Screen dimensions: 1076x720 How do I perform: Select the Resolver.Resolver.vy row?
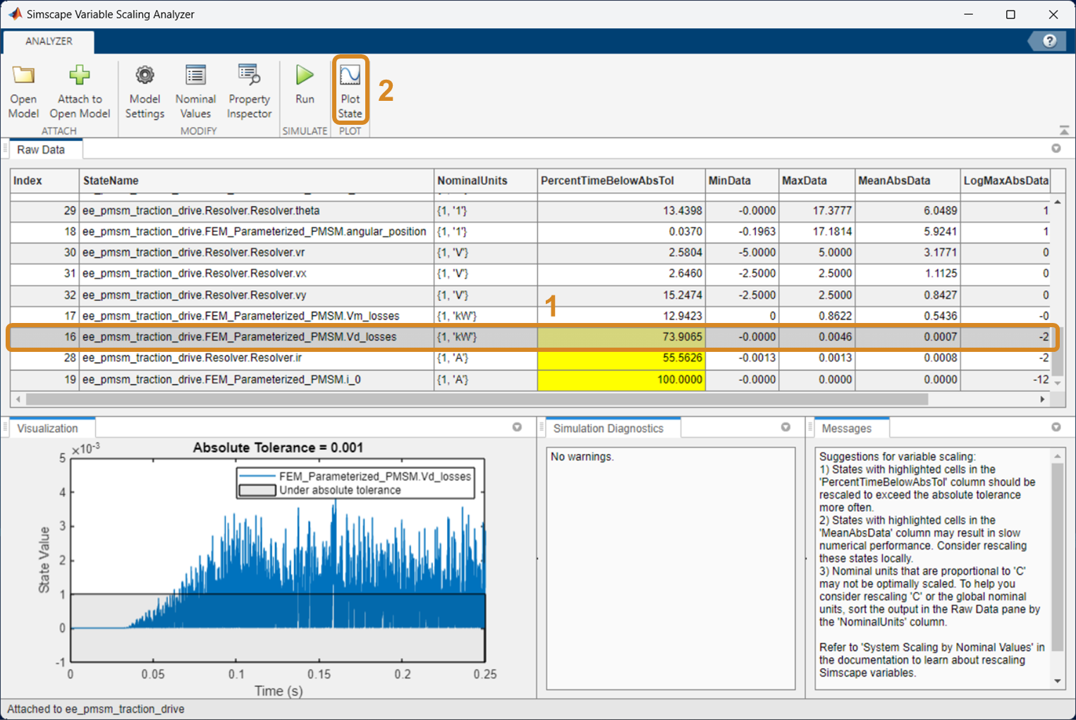point(530,295)
